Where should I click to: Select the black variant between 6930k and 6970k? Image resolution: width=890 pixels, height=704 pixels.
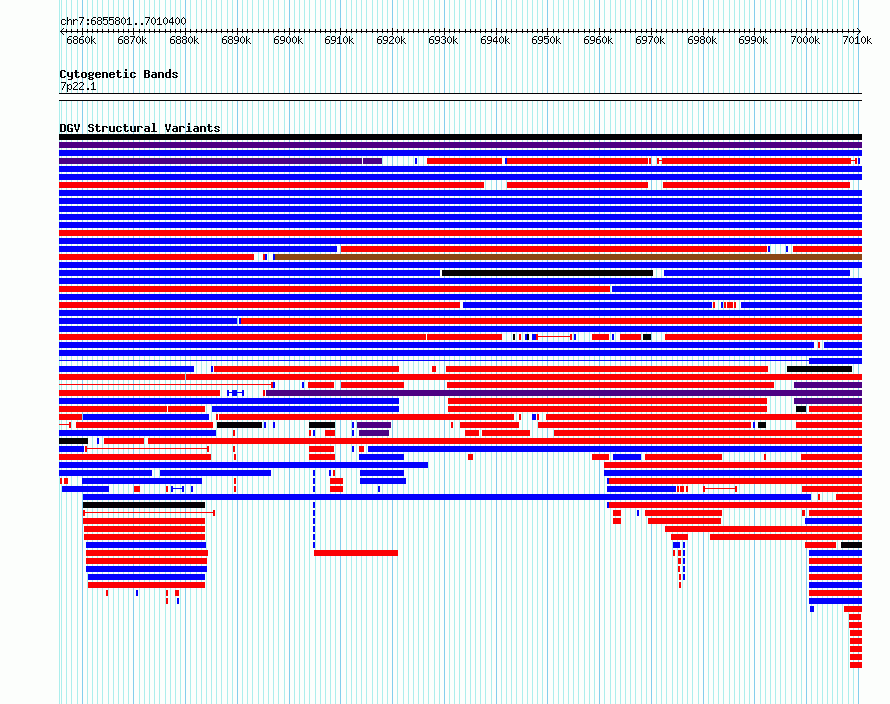pos(547,273)
